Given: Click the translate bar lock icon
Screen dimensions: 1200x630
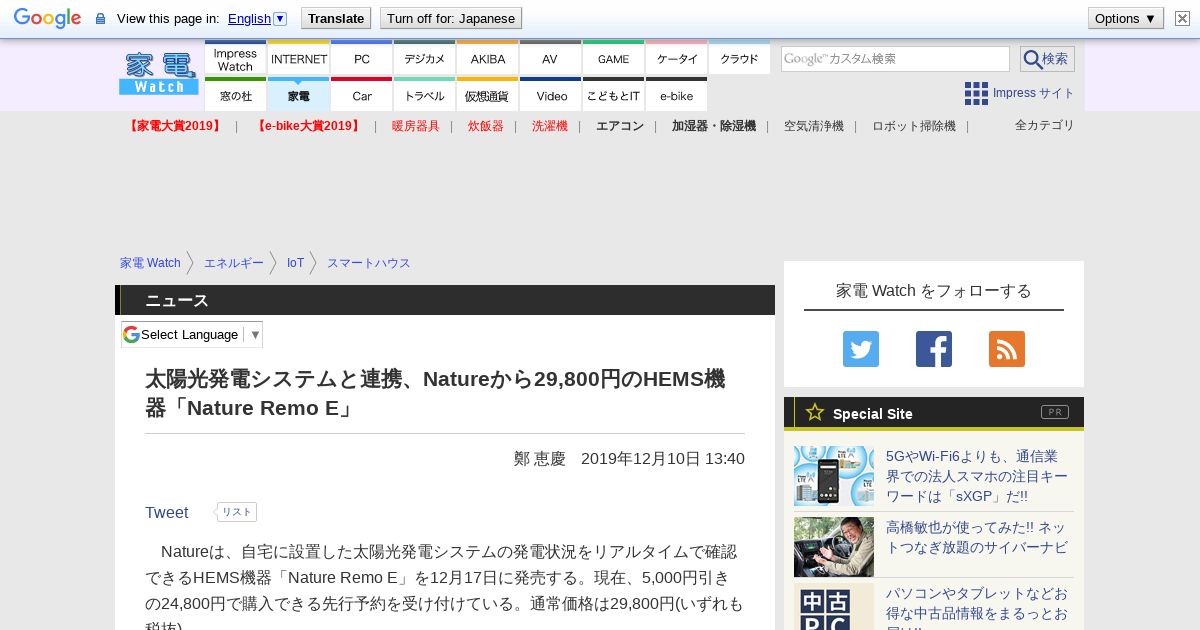Looking at the screenshot, I should pos(100,18).
